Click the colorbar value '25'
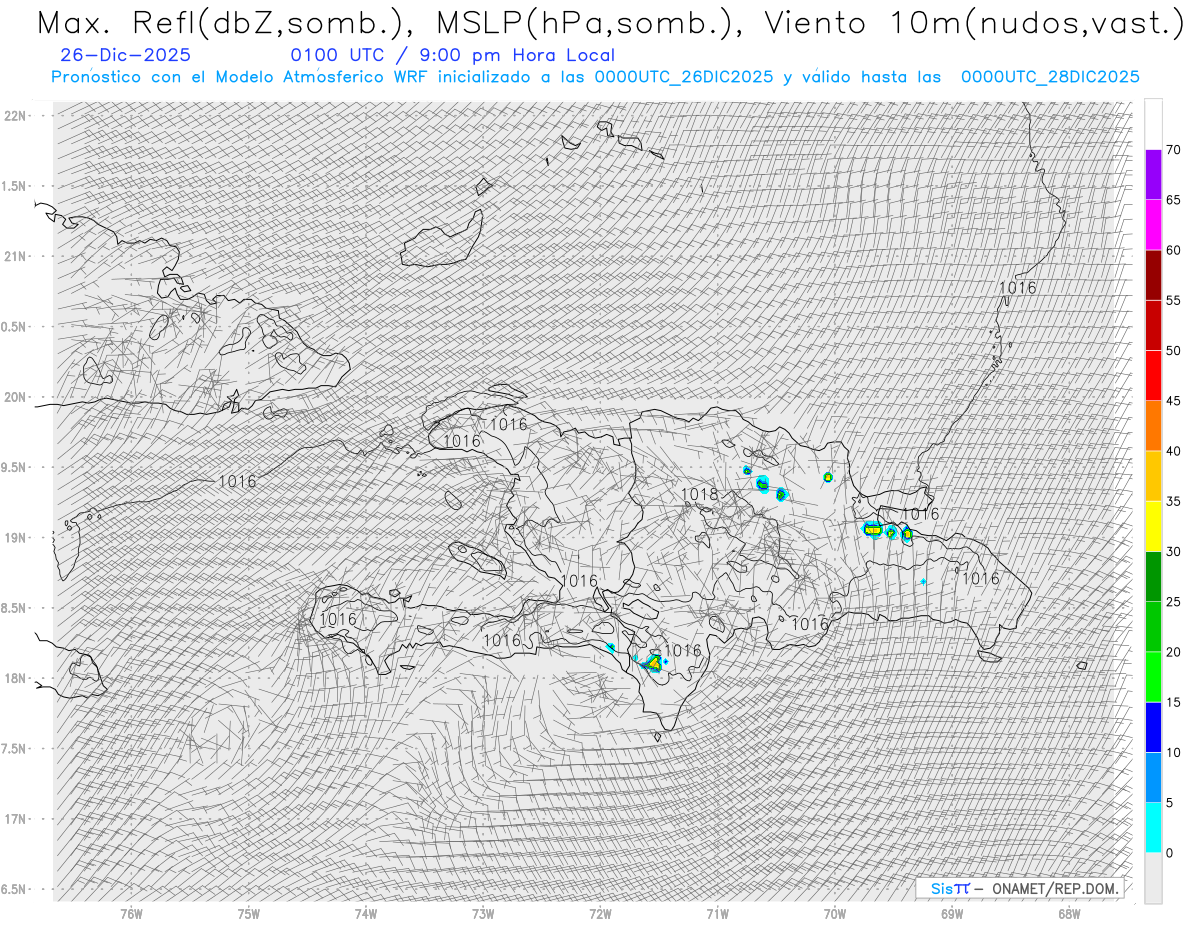The image size is (1200, 927). (x=1173, y=601)
